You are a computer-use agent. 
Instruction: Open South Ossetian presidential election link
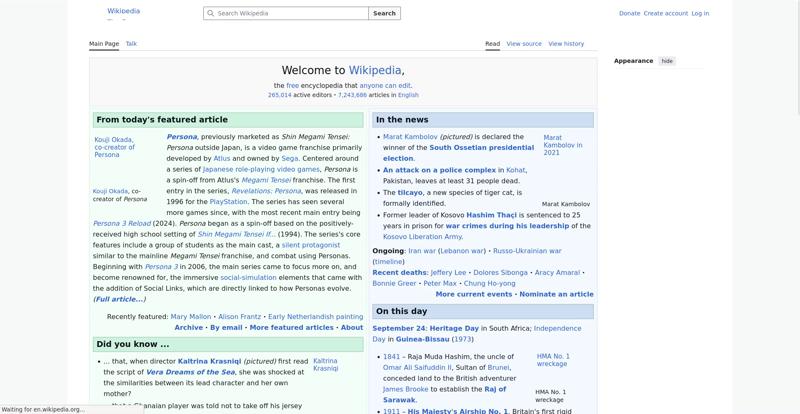459,153
